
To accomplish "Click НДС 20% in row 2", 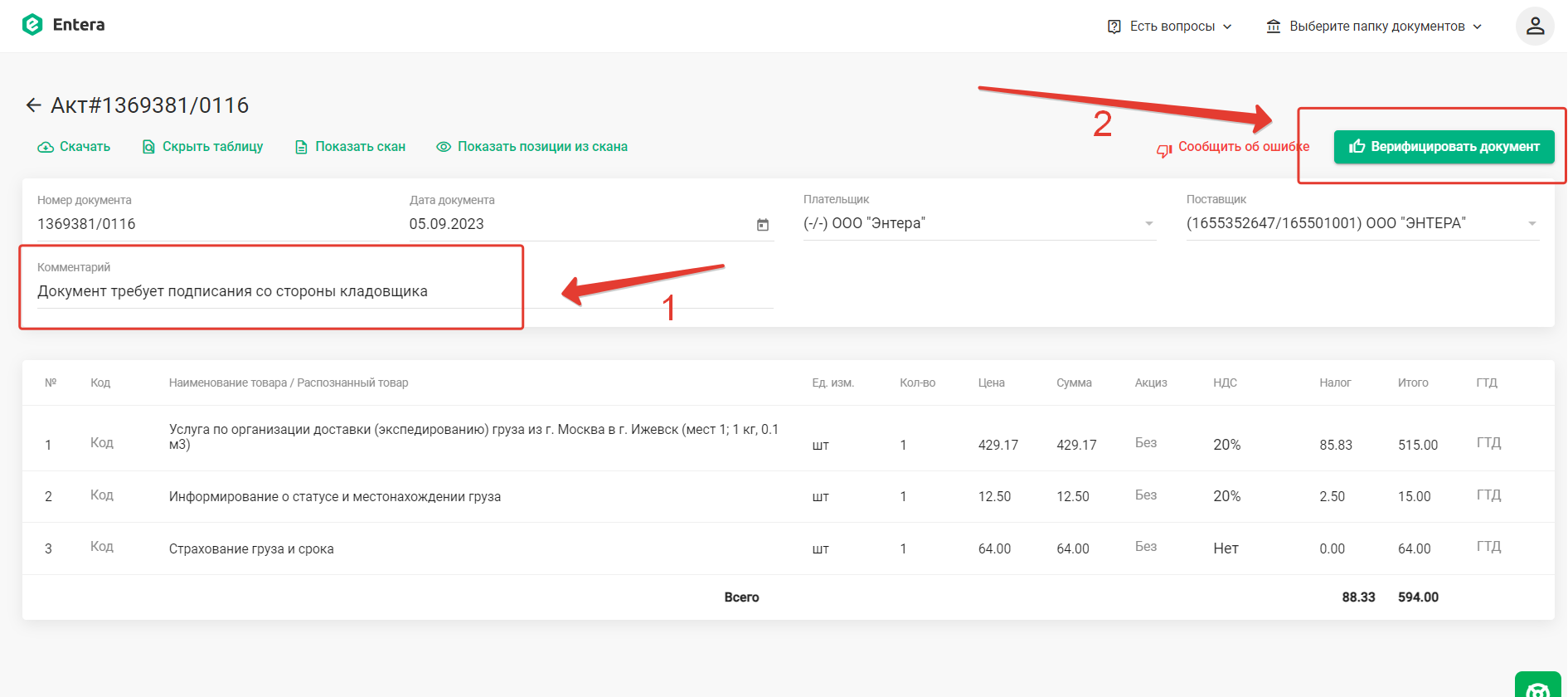I will (x=1227, y=497).
